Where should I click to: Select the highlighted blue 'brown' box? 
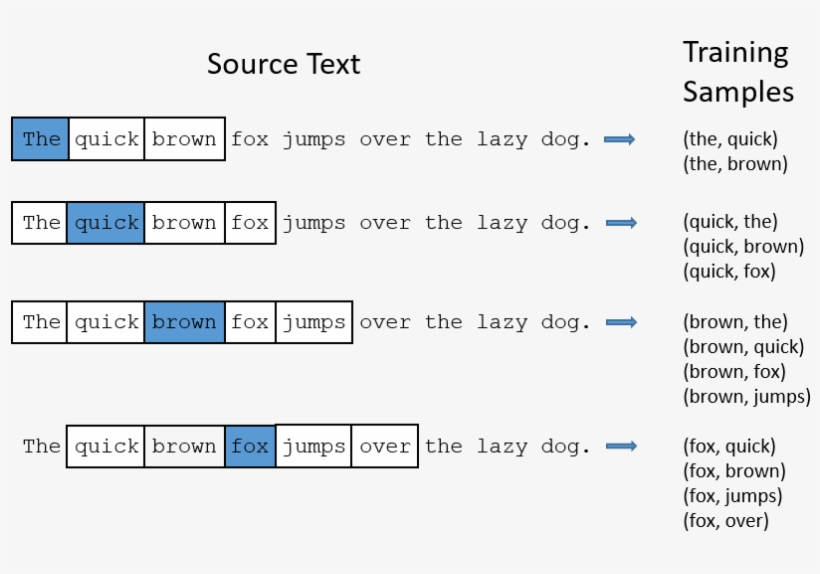185,322
